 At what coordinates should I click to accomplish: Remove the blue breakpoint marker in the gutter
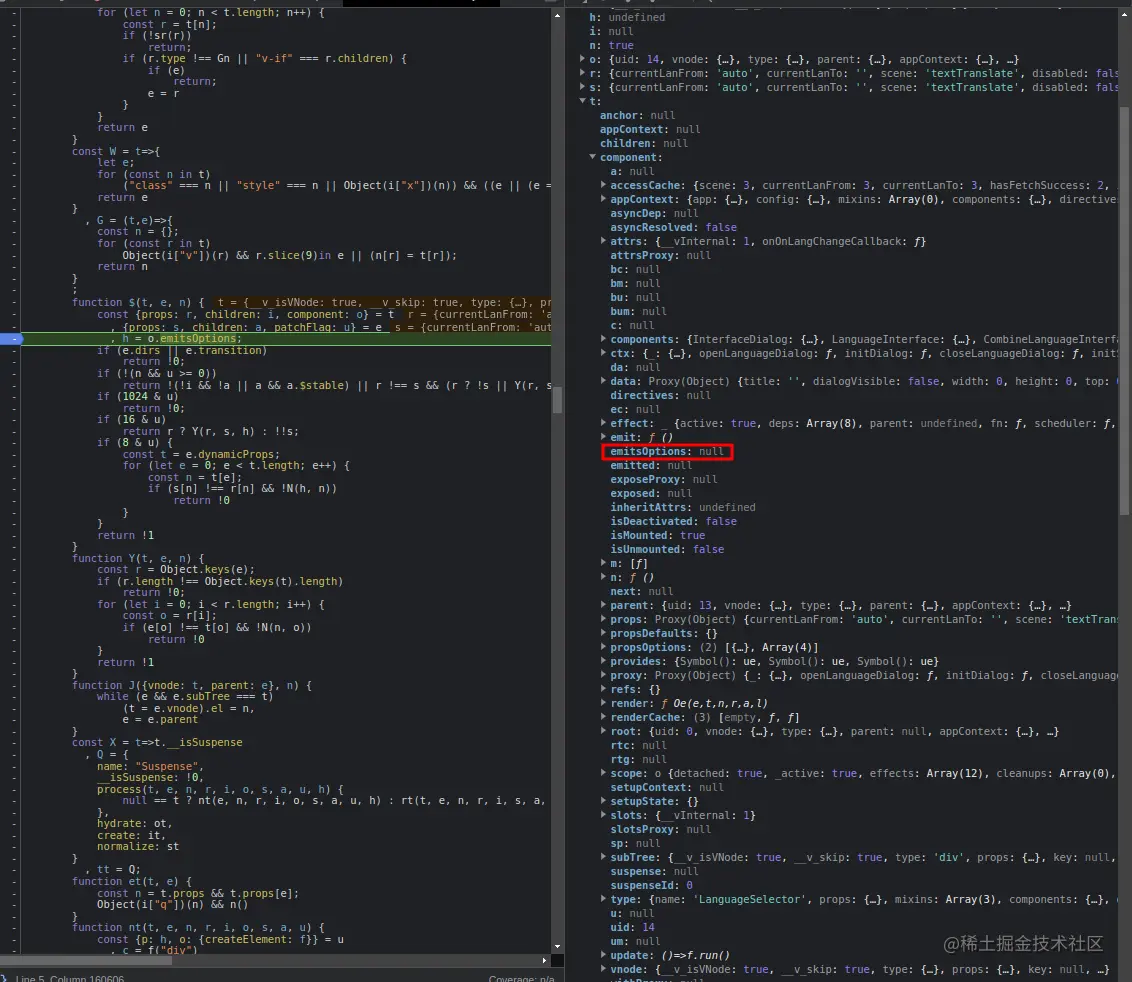[x=12, y=339]
